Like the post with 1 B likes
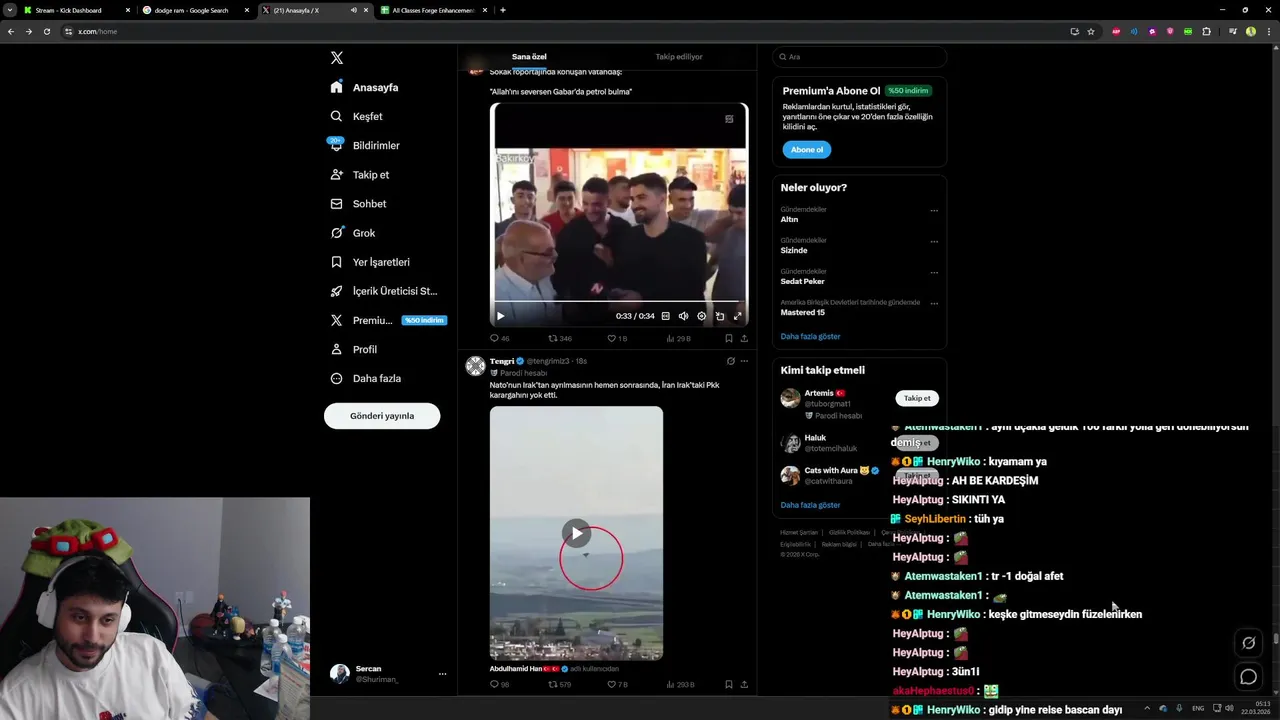The image size is (1280, 720). 618,338
